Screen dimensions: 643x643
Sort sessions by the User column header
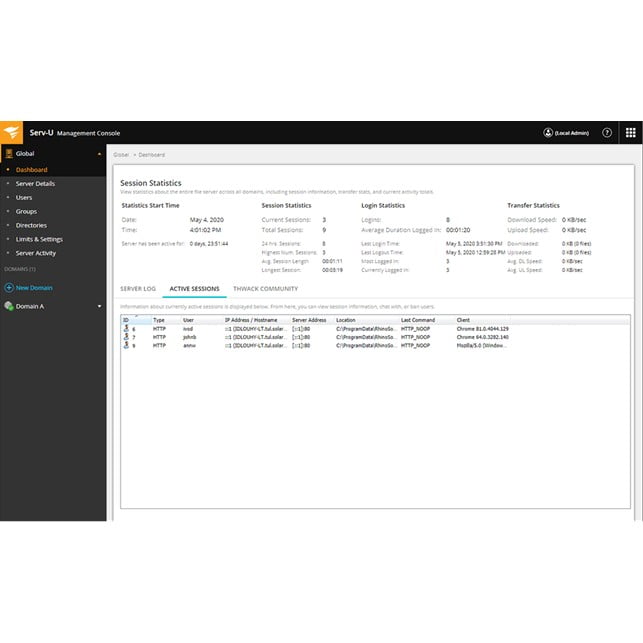coord(188,320)
